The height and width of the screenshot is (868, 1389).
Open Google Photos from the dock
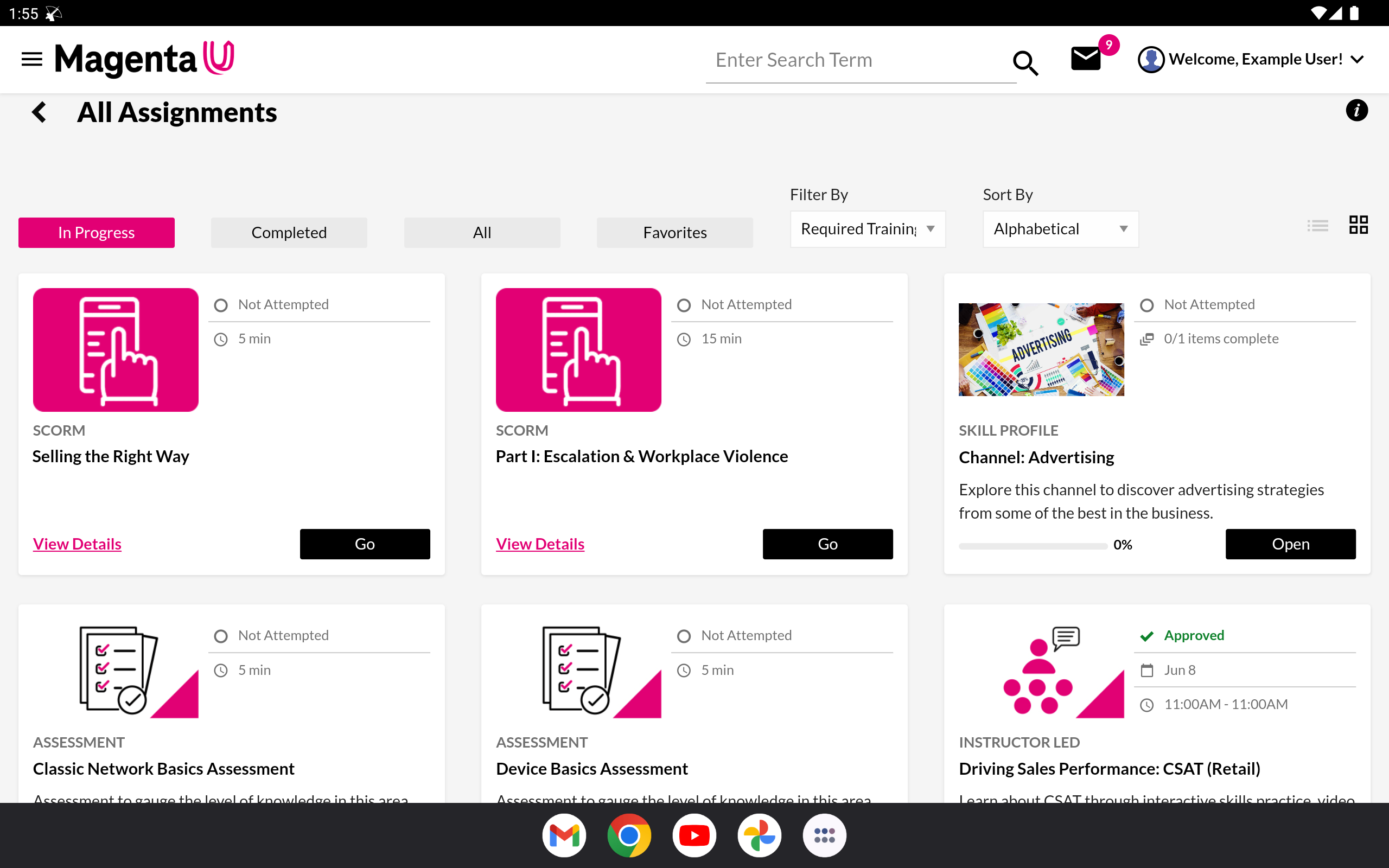(x=760, y=835)
